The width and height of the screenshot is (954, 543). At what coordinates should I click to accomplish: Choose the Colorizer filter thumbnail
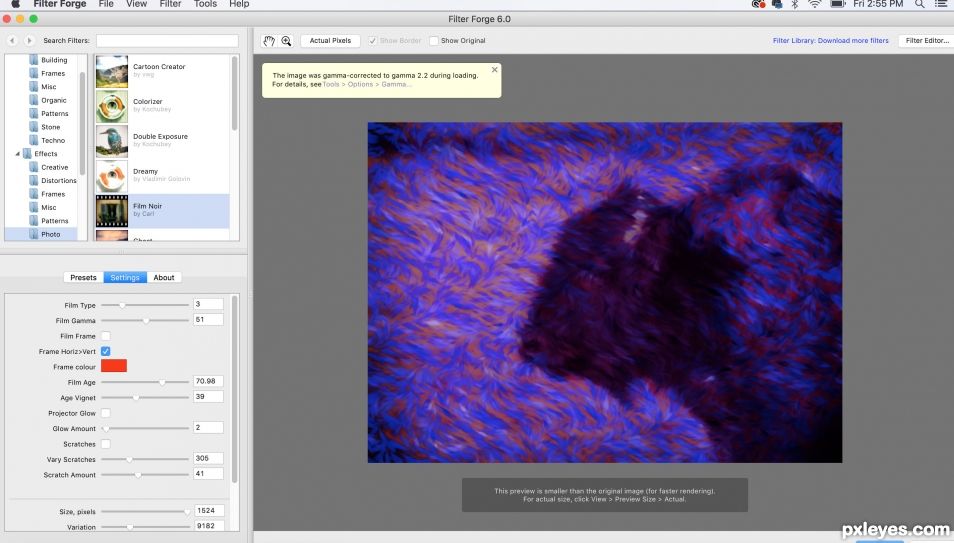[112, 106]
